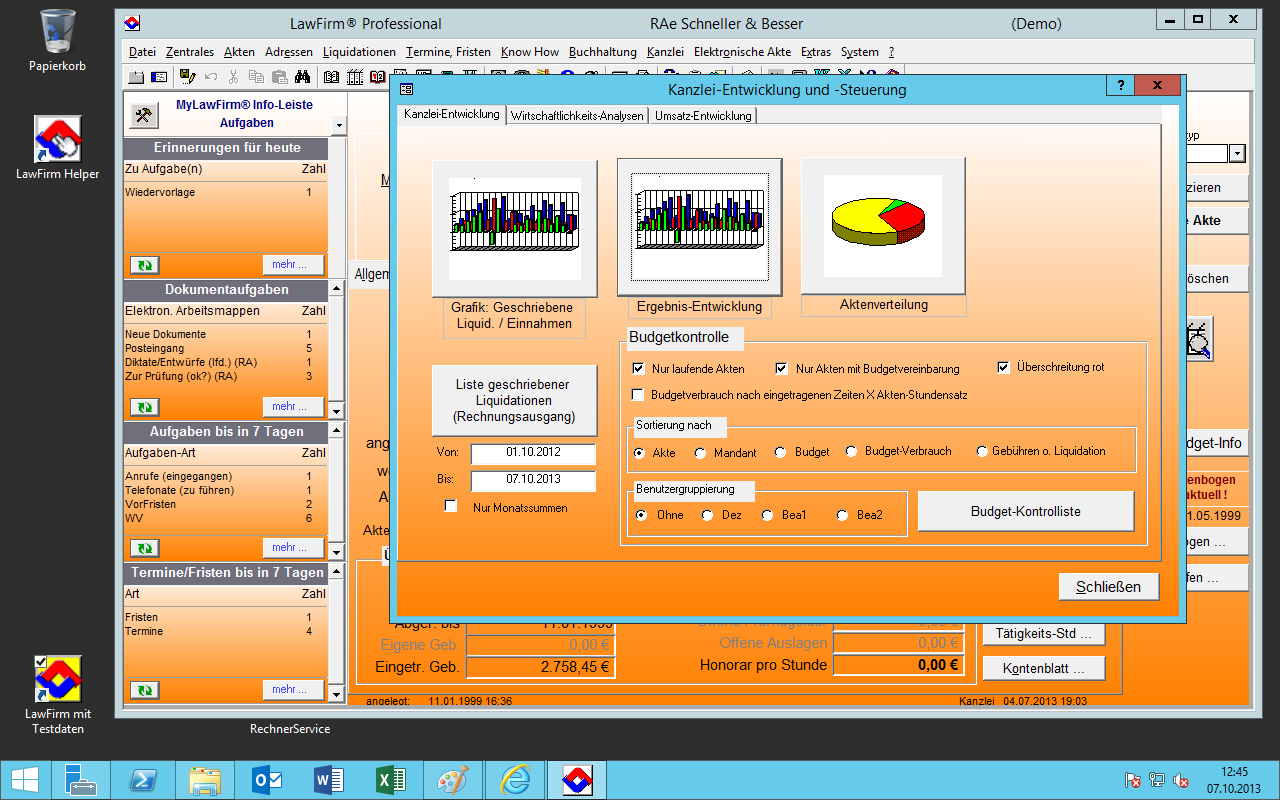Refresh the Aufgaben bis in 7 Tagen panel
The width and height of the screenshot is (1280, 800).
click(x=144, y=548)
